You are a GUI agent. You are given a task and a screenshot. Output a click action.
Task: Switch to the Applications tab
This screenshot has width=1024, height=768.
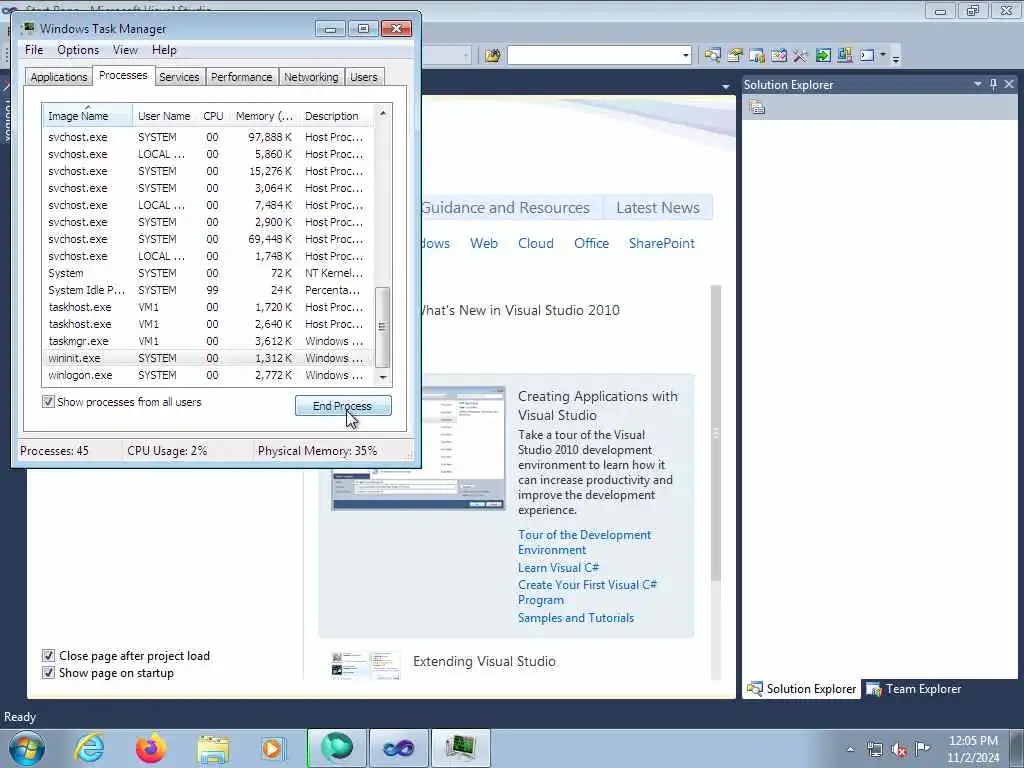click(x=59, y=76)
